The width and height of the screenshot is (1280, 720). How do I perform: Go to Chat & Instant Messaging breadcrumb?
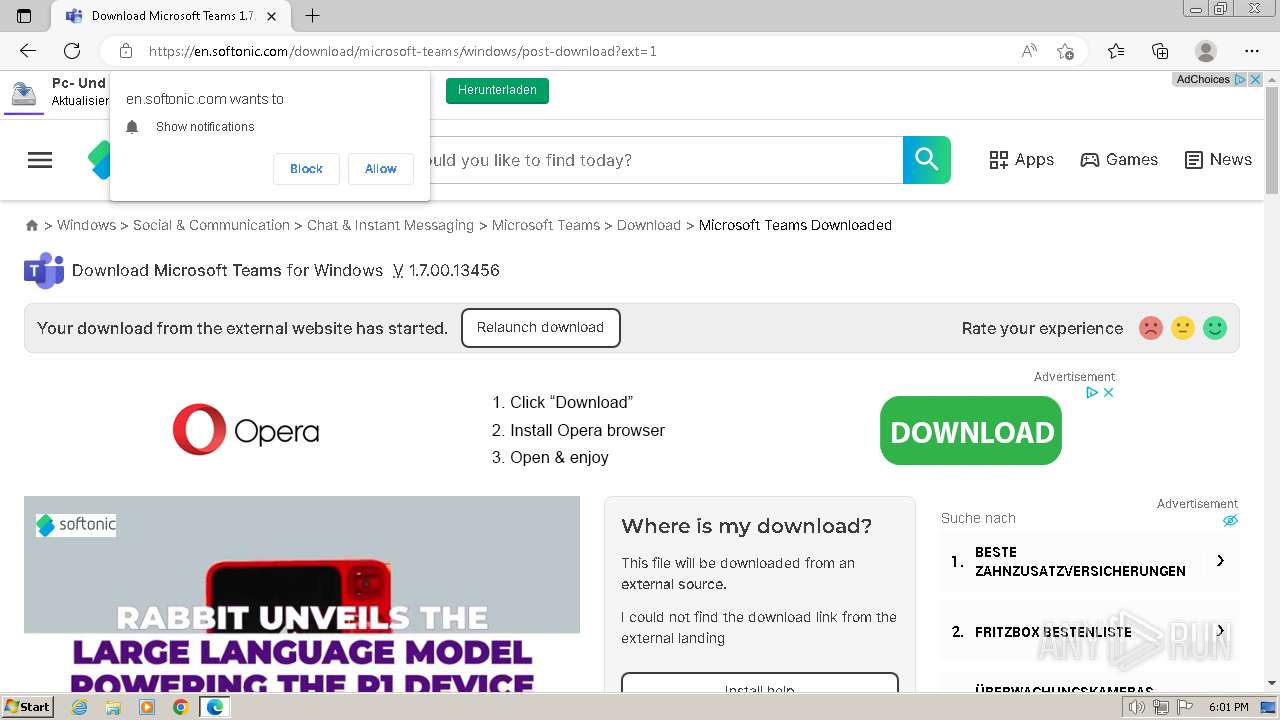click(390, 226)
